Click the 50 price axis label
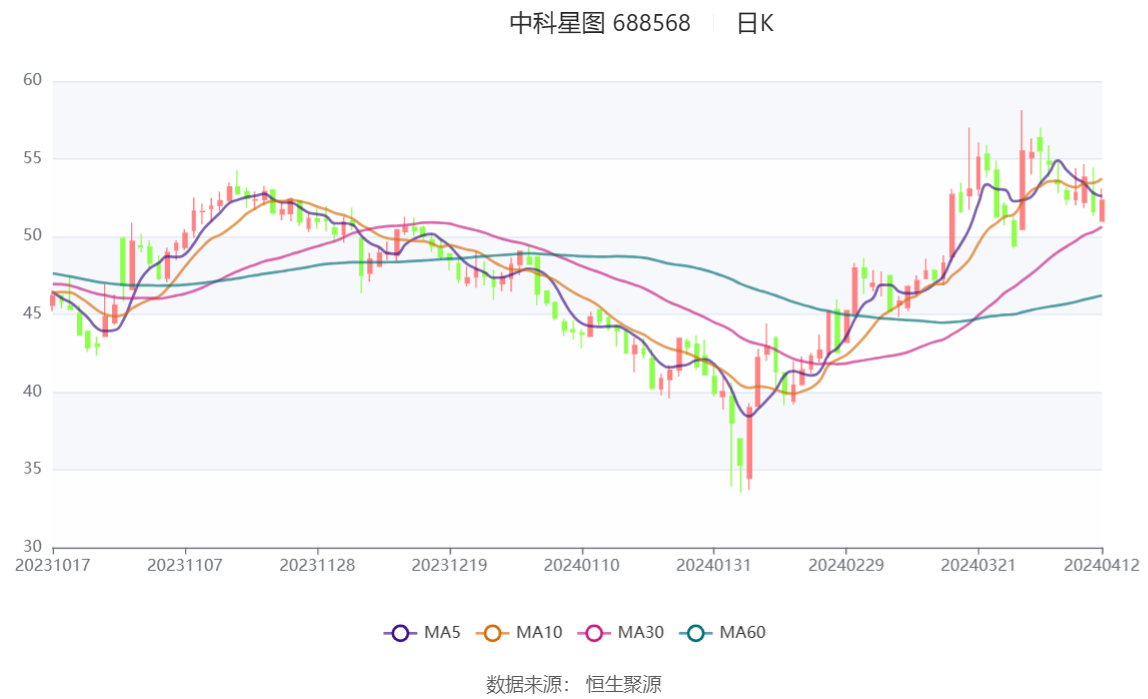The image size is (1148, 699). (x=32, y=236)
